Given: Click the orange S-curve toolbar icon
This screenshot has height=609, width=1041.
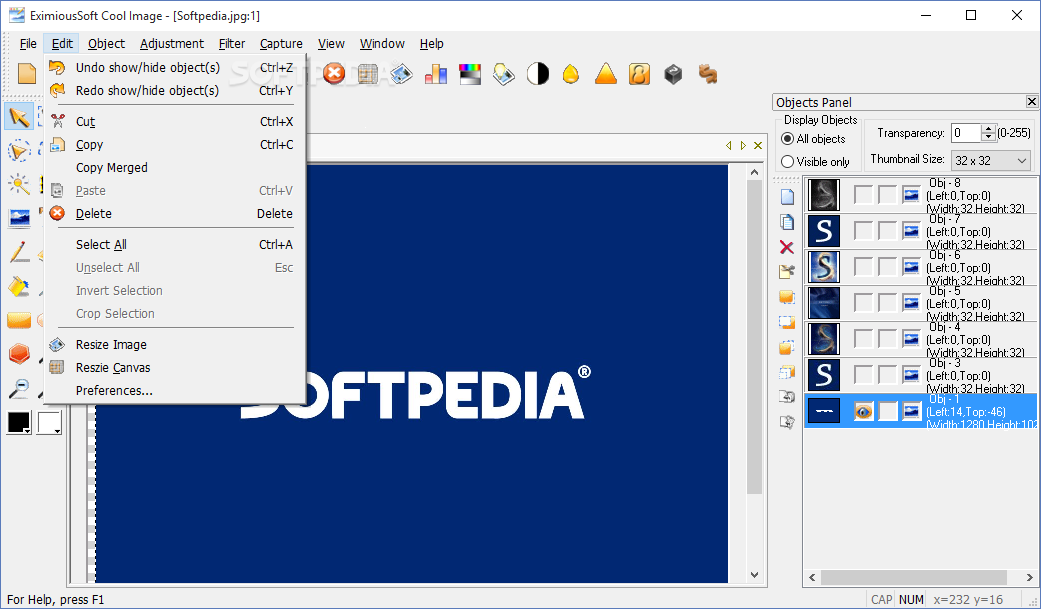Looking at the screenshot, I should coord(708,74).
